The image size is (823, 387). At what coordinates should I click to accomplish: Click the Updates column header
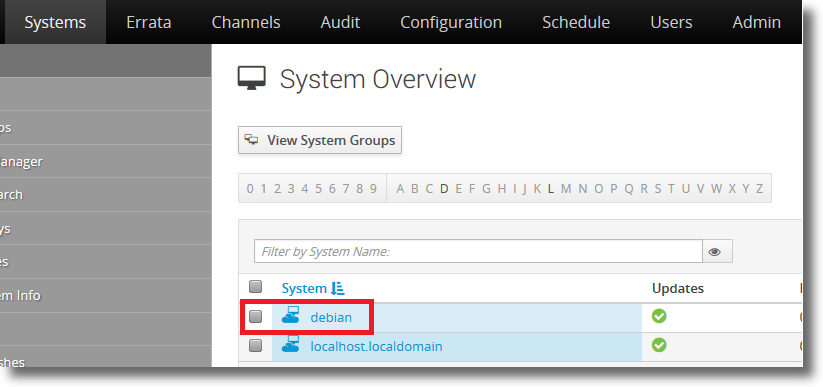pyautogui.click(x=678, y=288)
